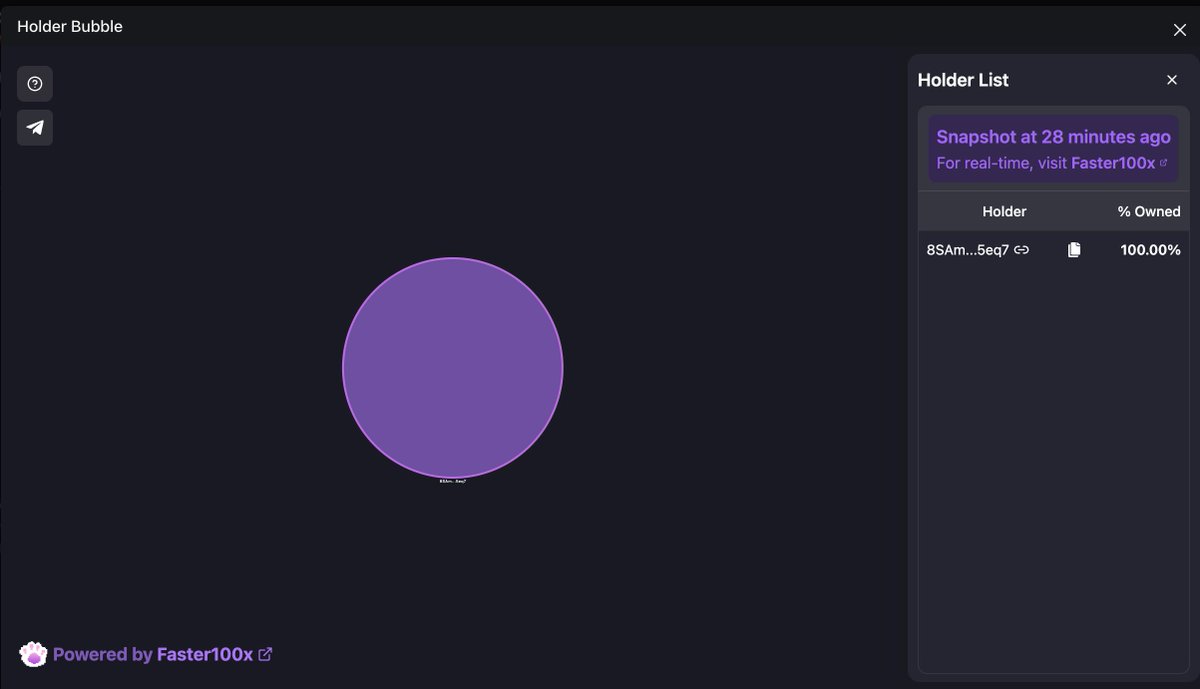This screenshot has width=1200, height=689.
Task: Open the help question mark icon
Action: coord(35,84)
